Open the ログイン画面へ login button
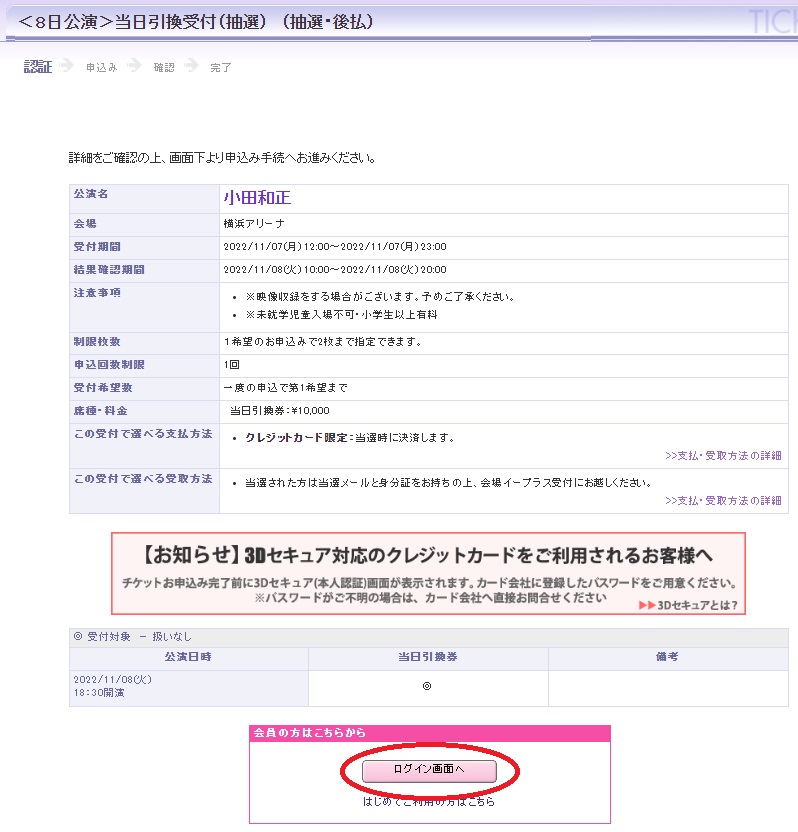 (x=429, y=770)
